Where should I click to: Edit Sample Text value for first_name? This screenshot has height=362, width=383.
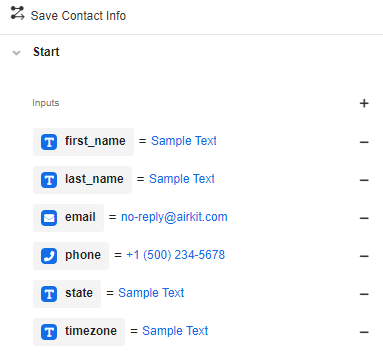tap(184, 141)
